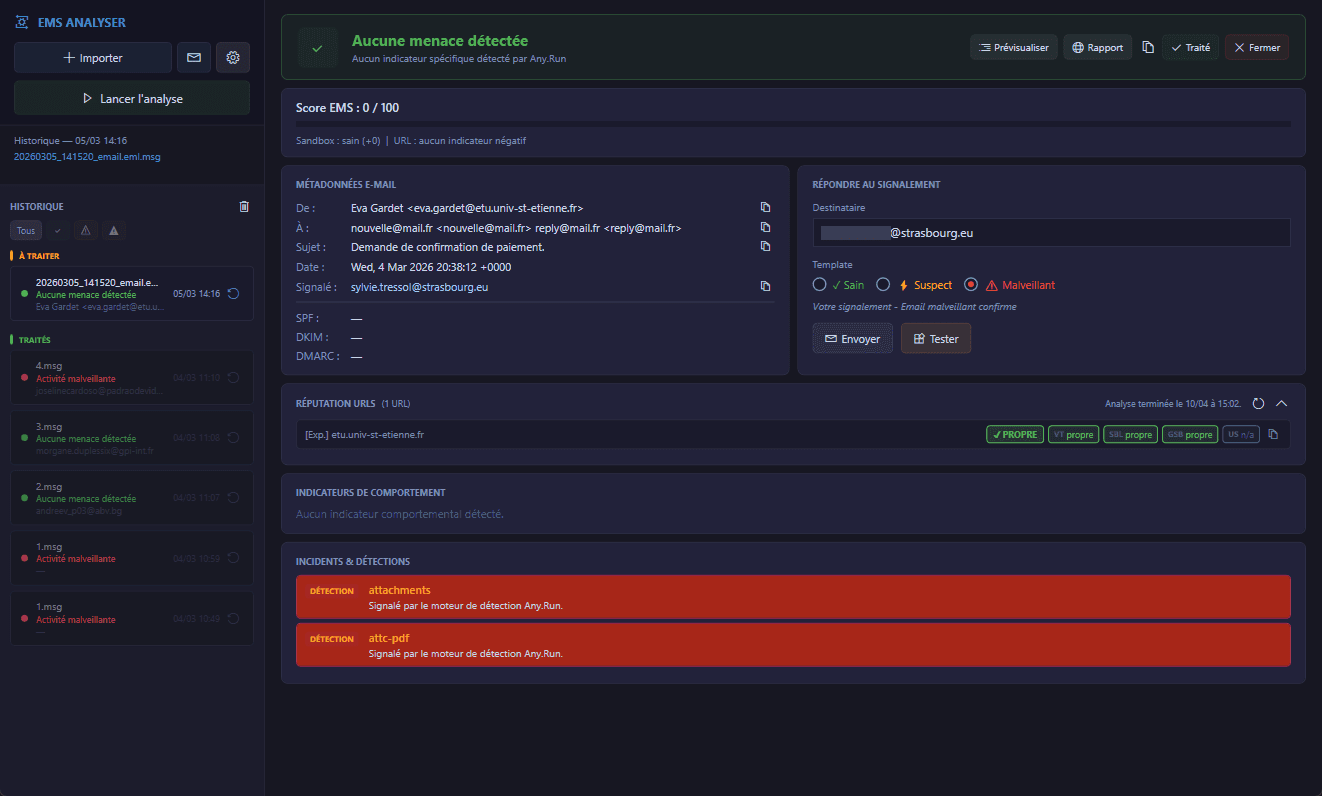Open the envelope icon beside Importer
The height and width of the screenshot is (796, 1322).
click(193, 57)
